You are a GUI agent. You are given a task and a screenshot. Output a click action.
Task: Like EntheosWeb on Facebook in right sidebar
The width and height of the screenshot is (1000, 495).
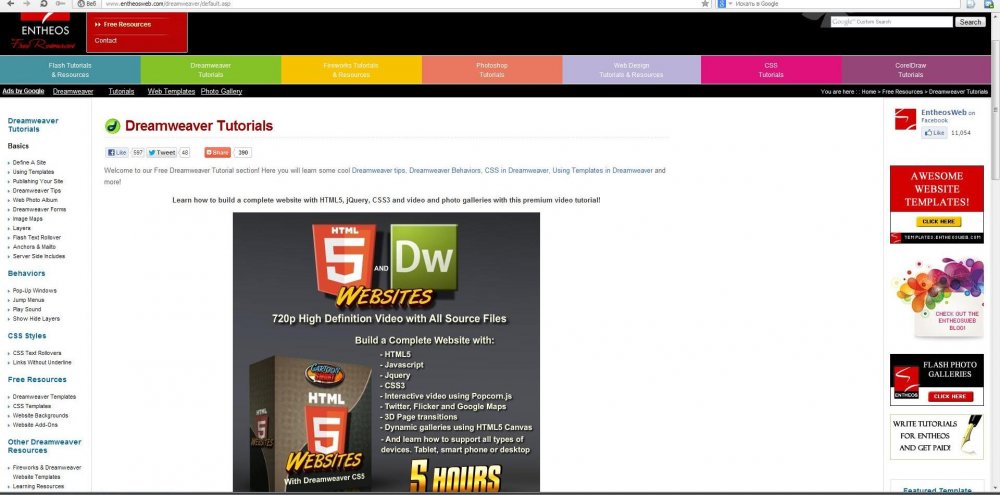934,133
